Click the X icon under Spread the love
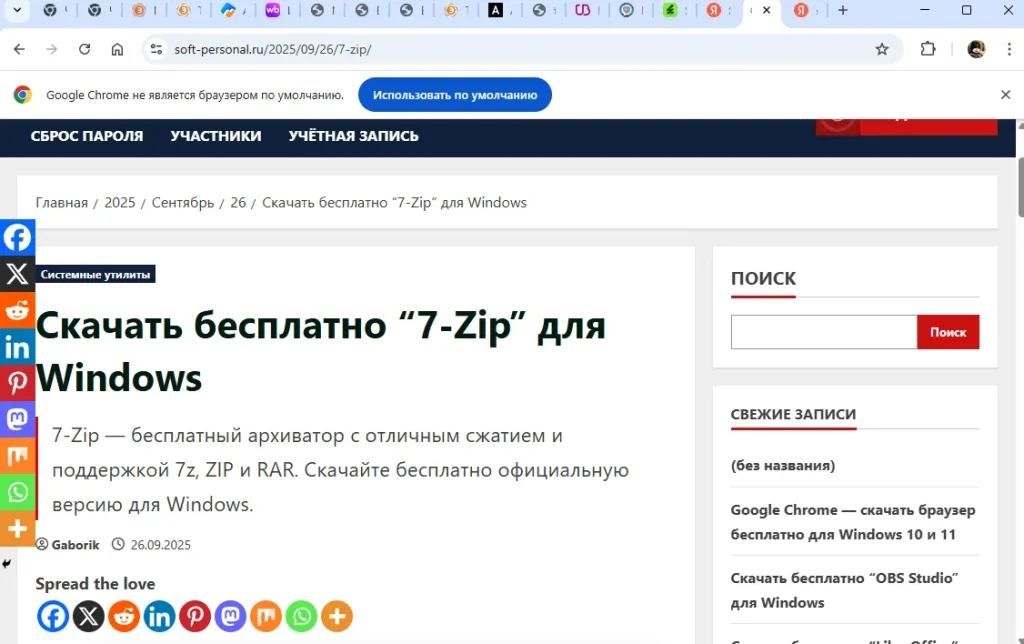 pyautogui.click(x=88, y=616)
